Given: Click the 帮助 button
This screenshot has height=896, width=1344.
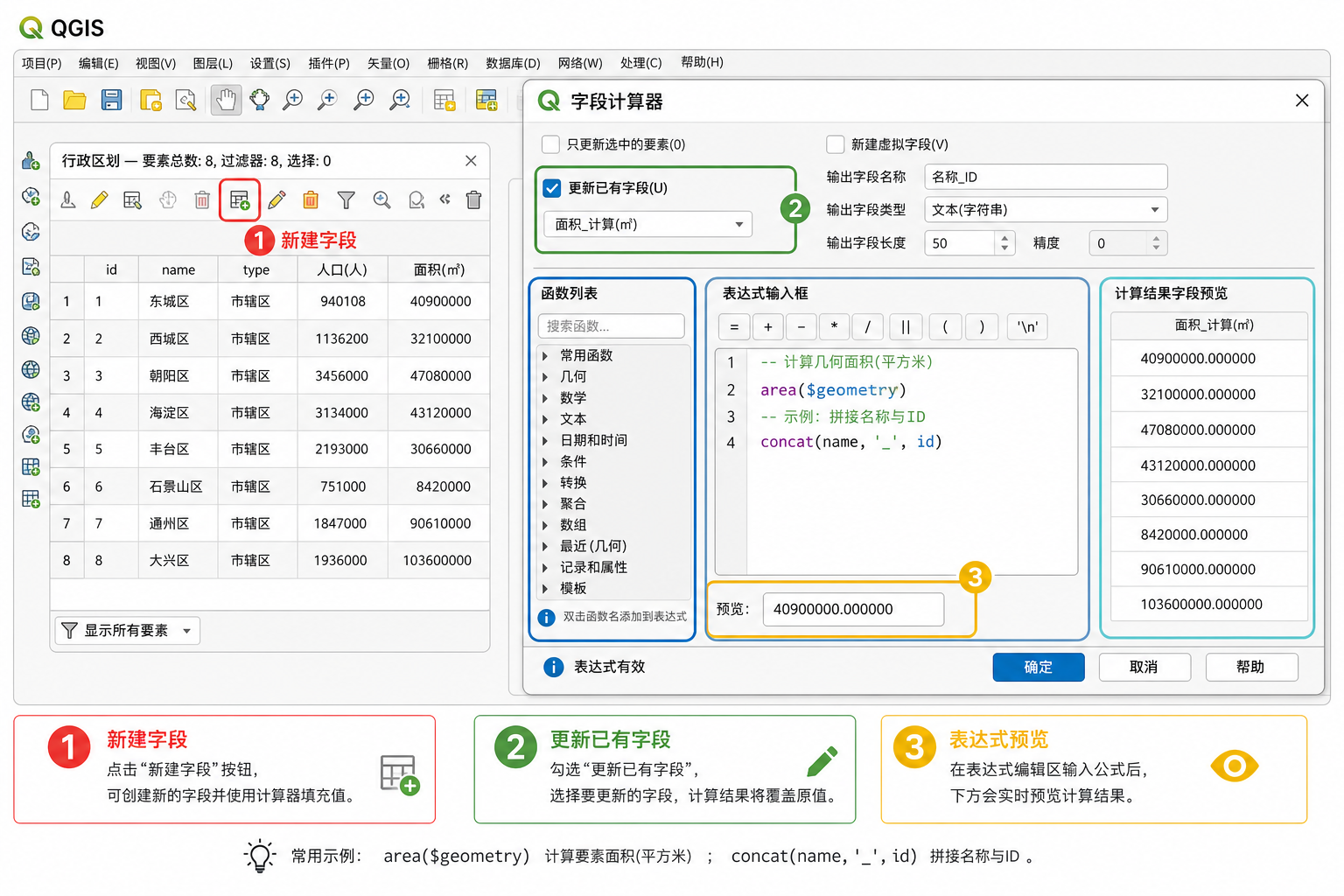Looking at the screenshot, I should click(x=1251, y=668).
